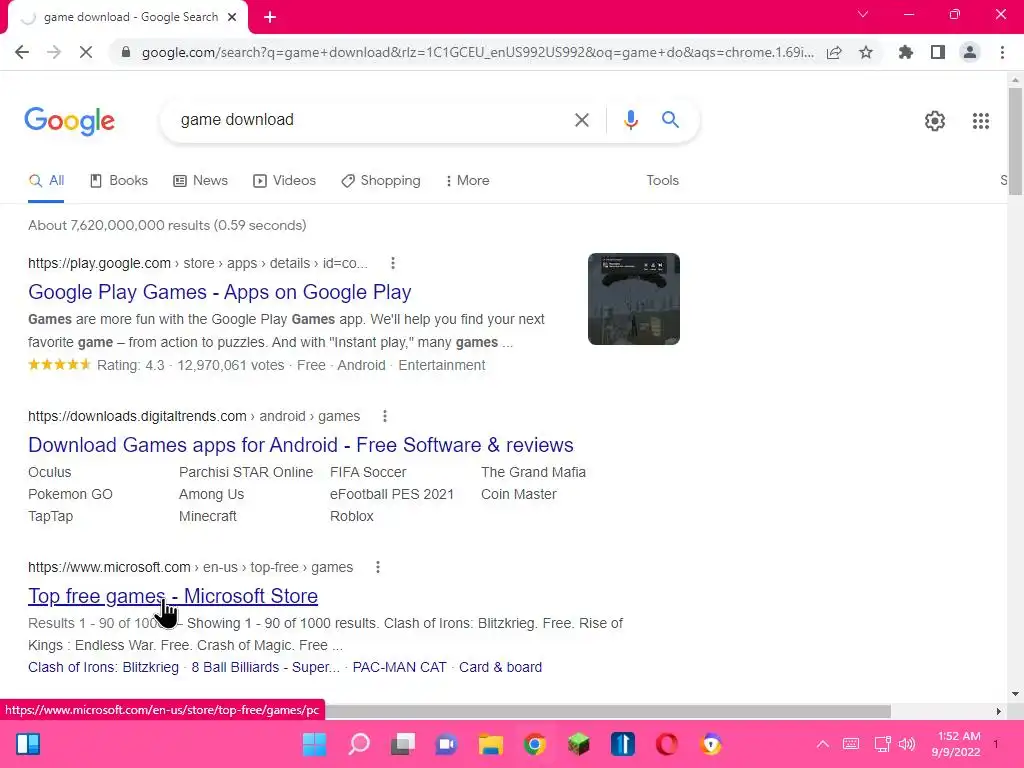This screenshot has width=1024, height=768.
Task: Open the search Tools options
Action: click(x=662, y=181)
